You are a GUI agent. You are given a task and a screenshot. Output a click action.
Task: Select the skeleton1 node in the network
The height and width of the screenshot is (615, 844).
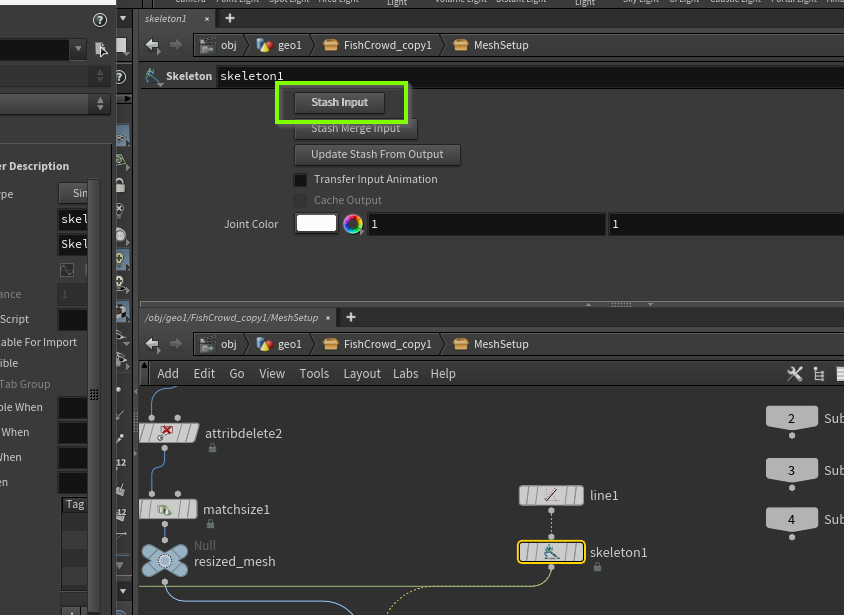click(551, 552)
